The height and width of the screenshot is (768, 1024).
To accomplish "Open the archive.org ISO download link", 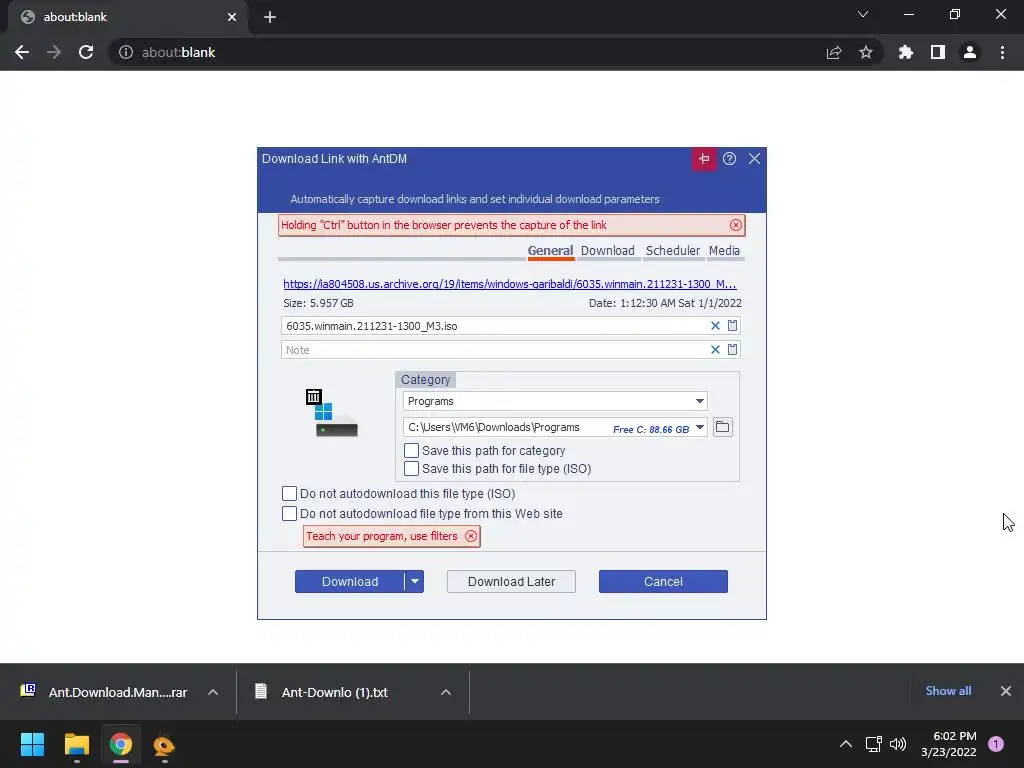I will [510, 284].
